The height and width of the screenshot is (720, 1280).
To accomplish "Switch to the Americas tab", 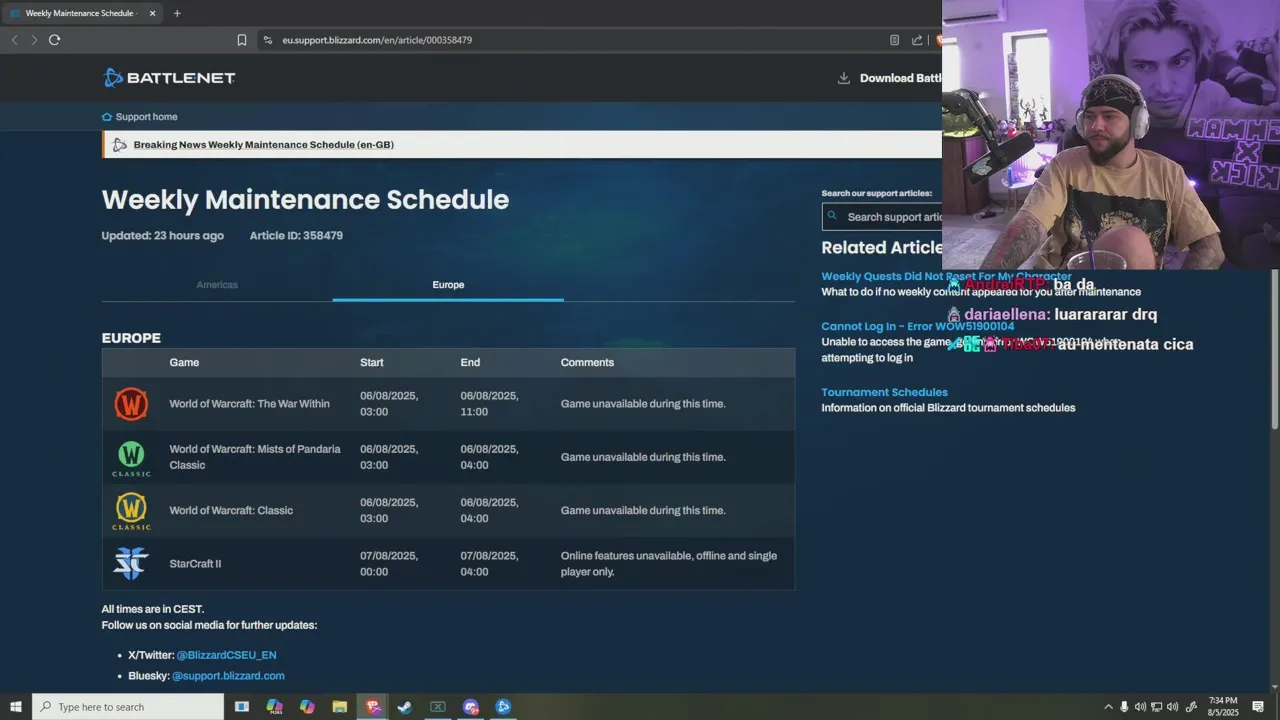I will click(x=217, y=285).
